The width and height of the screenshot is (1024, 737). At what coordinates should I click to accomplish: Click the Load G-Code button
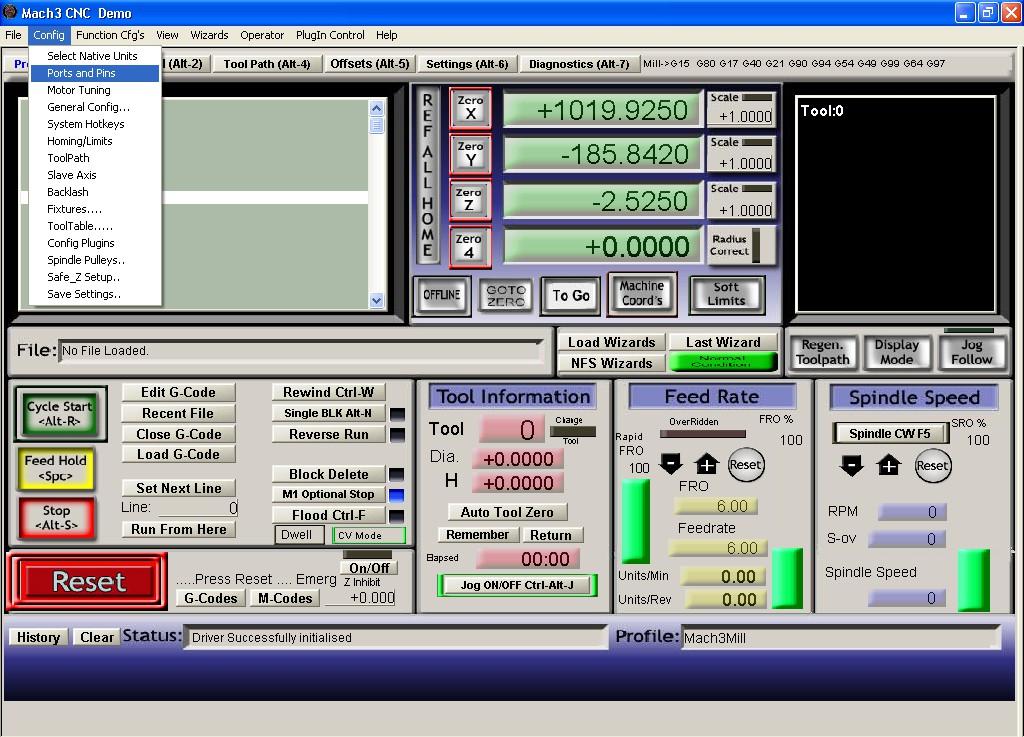178,454
